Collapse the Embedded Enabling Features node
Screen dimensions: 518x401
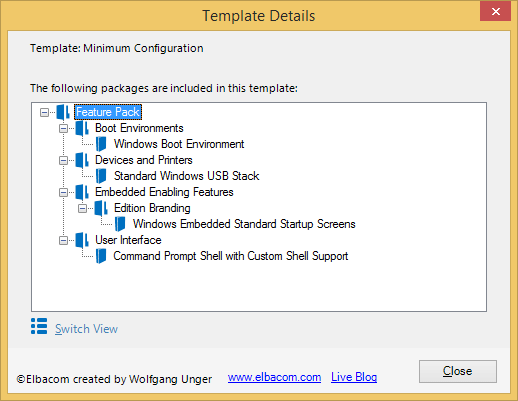click(63, 192)
